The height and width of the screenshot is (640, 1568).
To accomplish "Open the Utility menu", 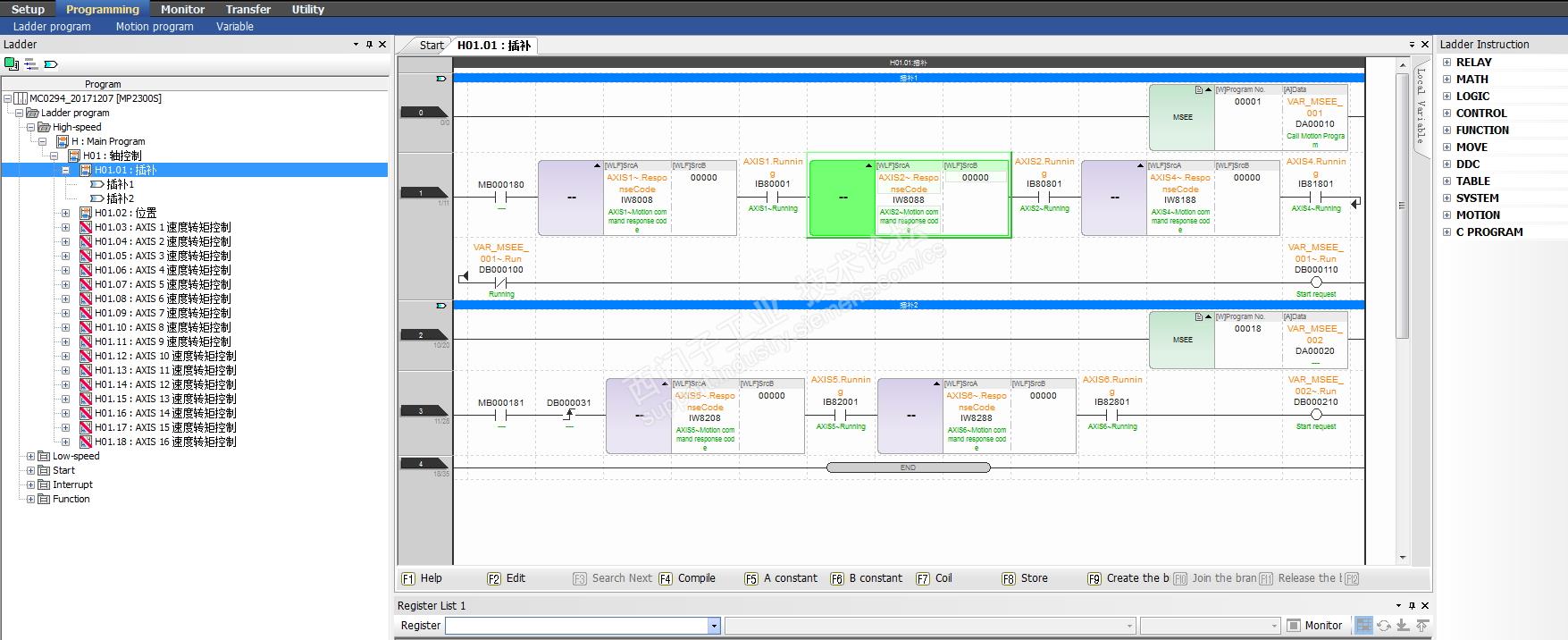I will coord(308,9).
